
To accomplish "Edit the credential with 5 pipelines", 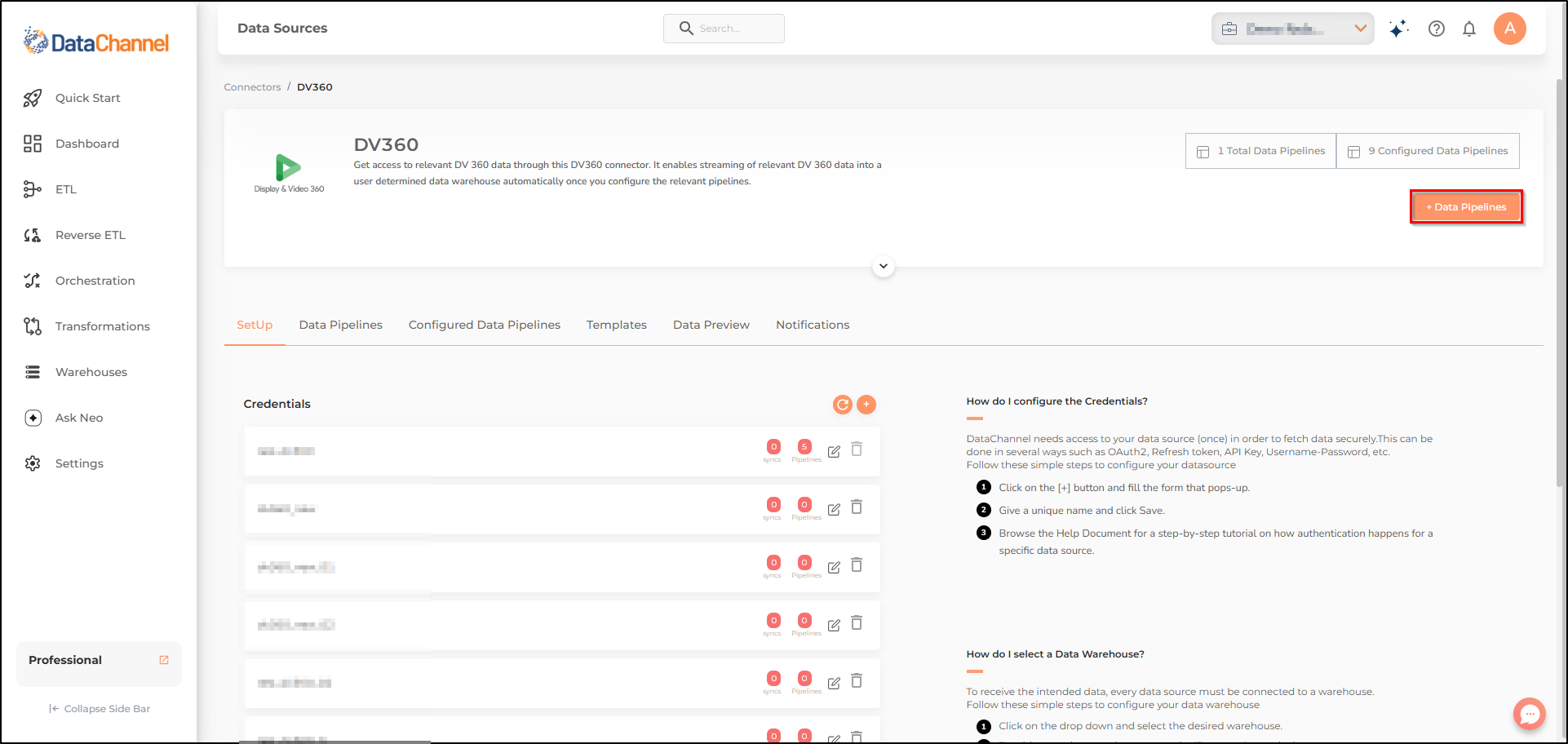I will click(x=834, y=451).
